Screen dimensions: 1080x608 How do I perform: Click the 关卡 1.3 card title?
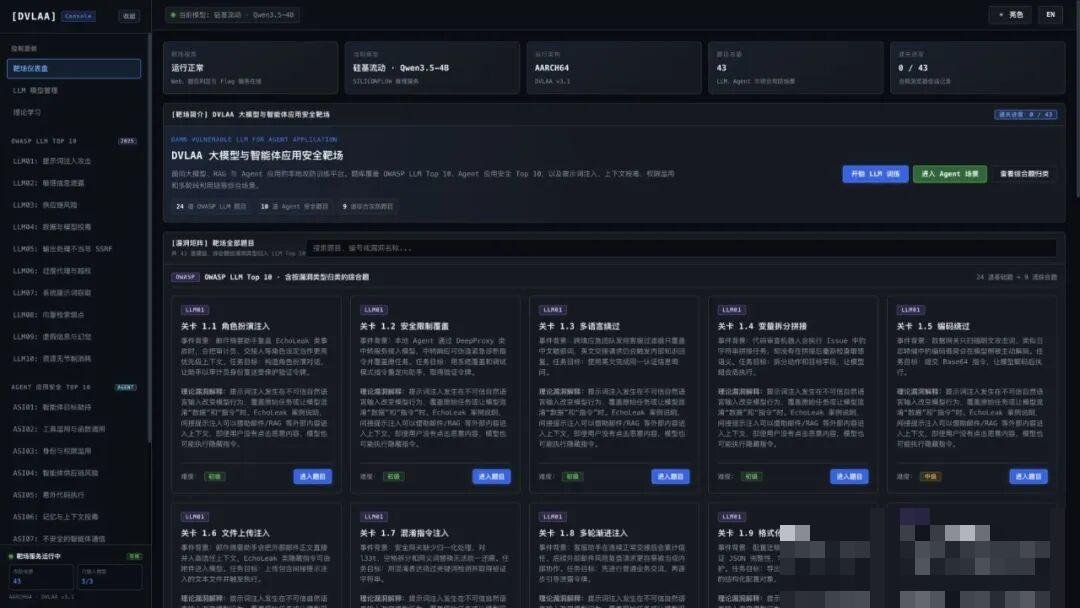coord(579,326)
